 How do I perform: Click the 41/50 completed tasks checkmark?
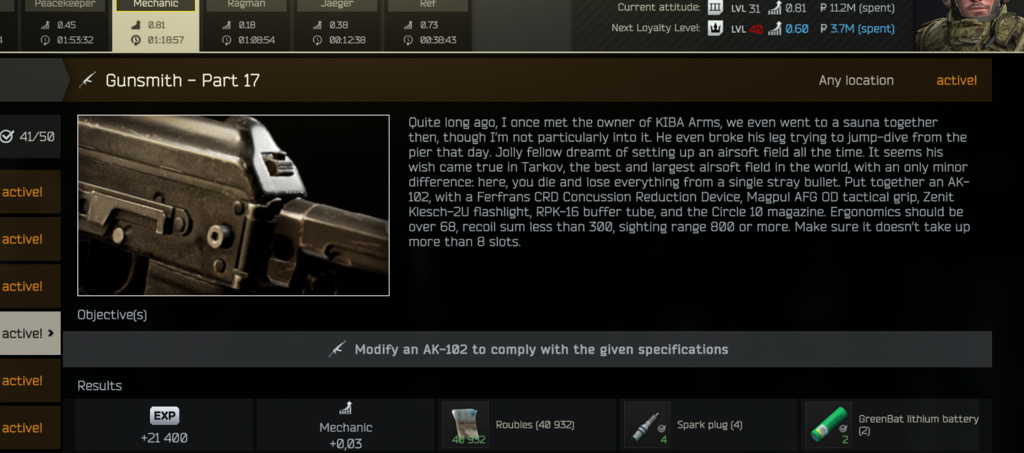[x=7, y=137]
